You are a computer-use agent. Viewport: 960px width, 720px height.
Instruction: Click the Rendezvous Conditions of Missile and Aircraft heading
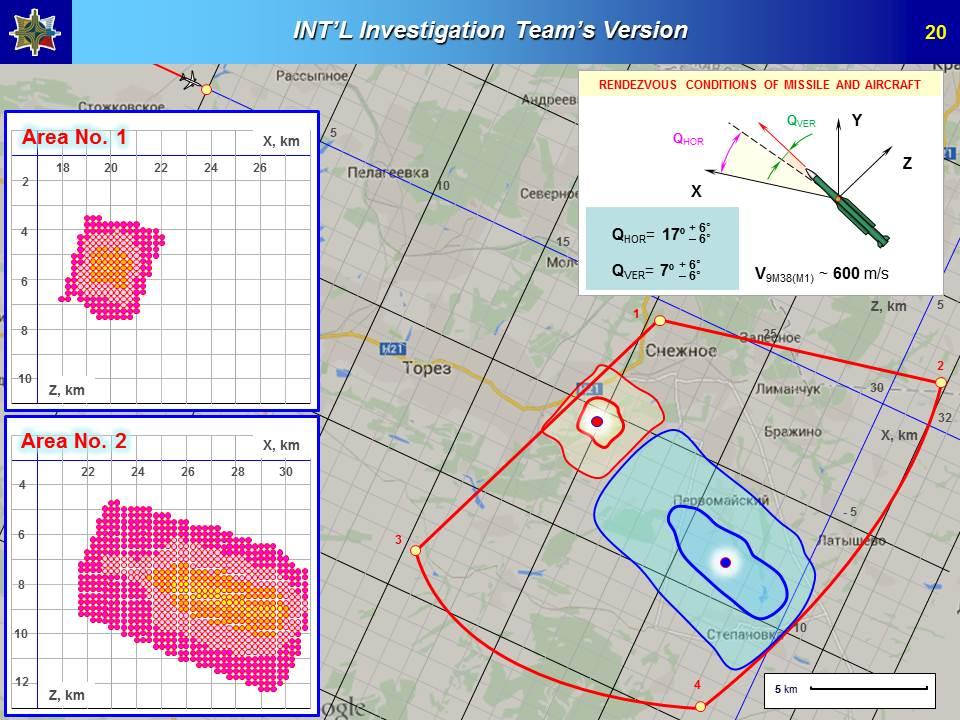click(759, 84)
